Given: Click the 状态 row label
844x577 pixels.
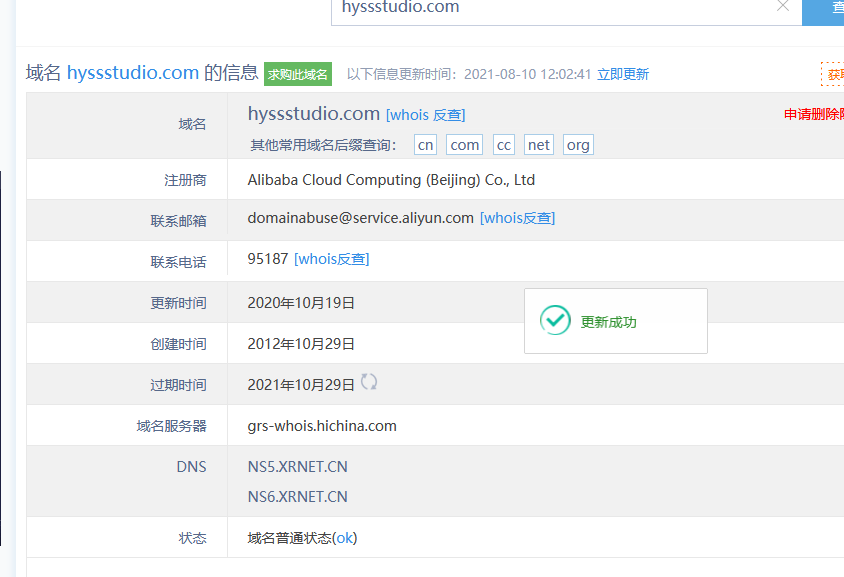Looking at the screenshot, I should pyautogui.click(x=192, y=538).
